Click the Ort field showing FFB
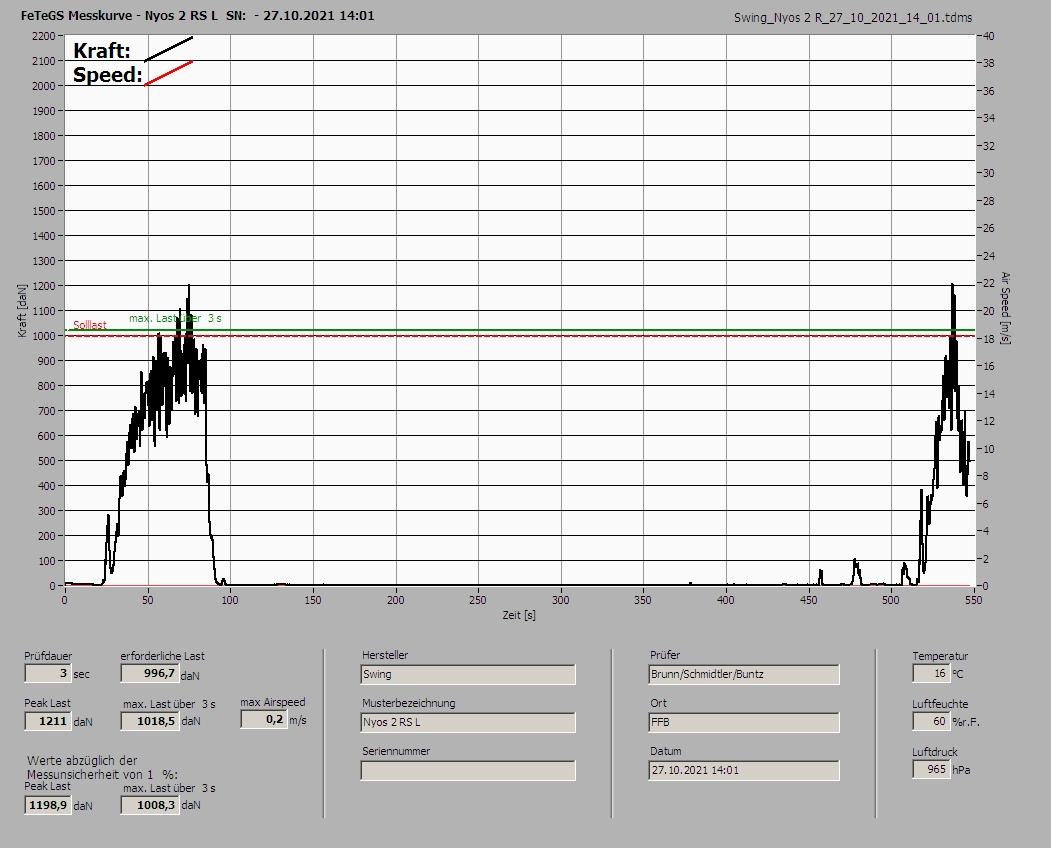The width and height of the screenshot is (1051, 848). tap(743, 722)
